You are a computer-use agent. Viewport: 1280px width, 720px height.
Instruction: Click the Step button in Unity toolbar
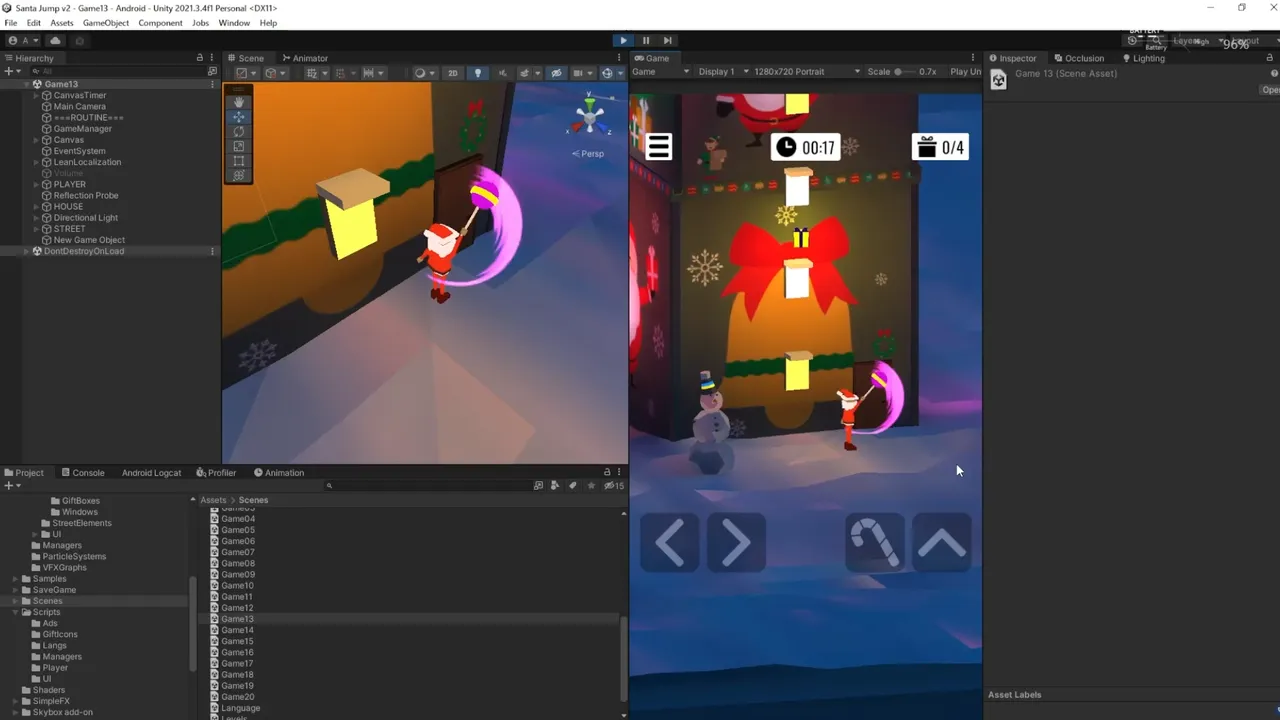pos(667,40)
